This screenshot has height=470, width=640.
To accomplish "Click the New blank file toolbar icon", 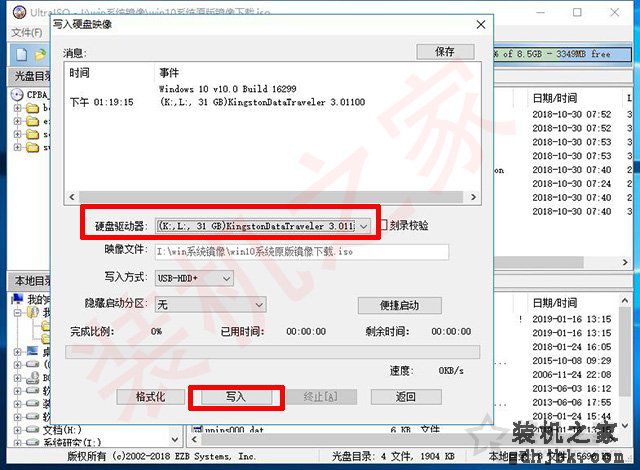I will point(22,55).
